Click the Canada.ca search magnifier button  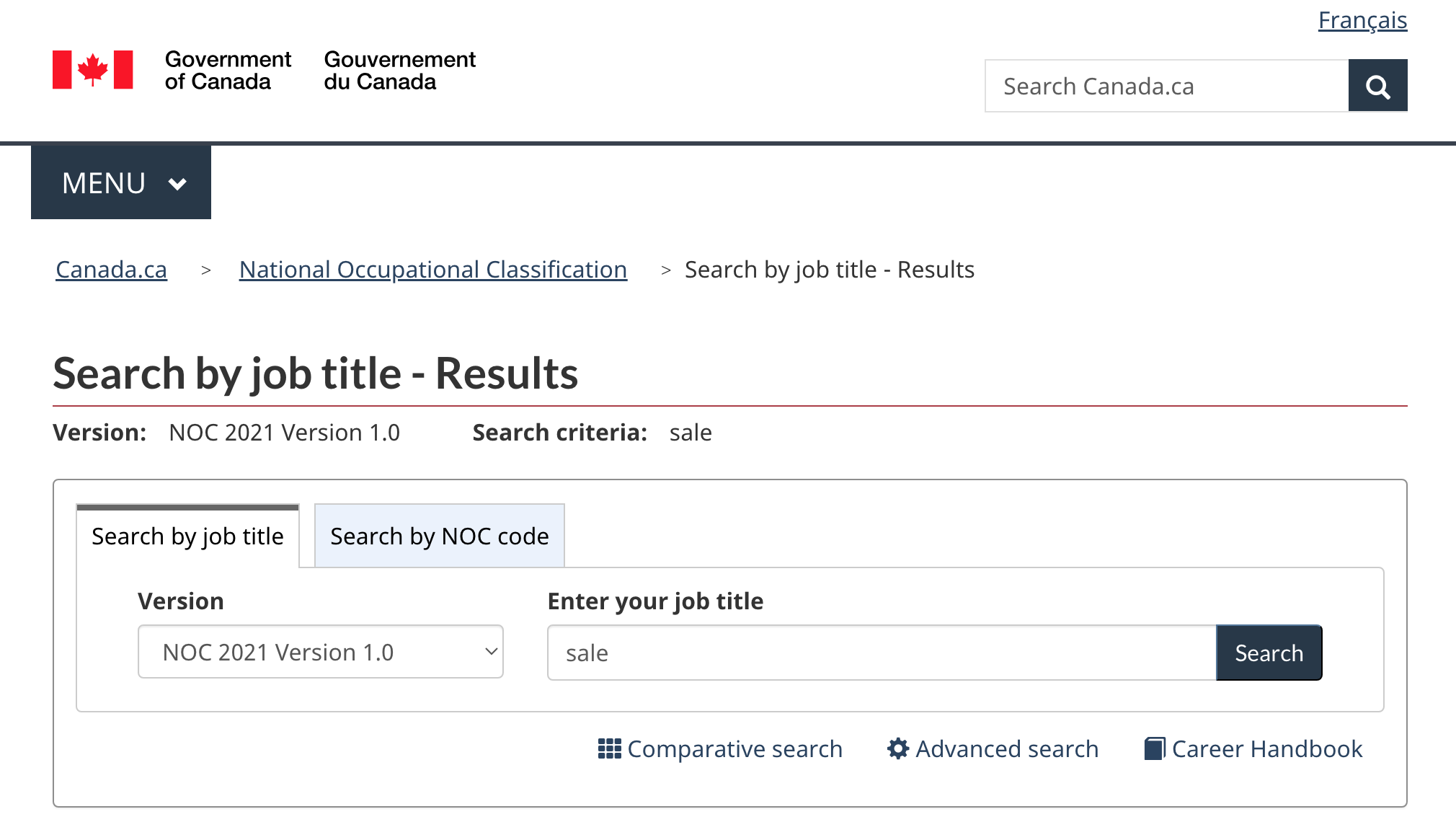coord(1377,86)
